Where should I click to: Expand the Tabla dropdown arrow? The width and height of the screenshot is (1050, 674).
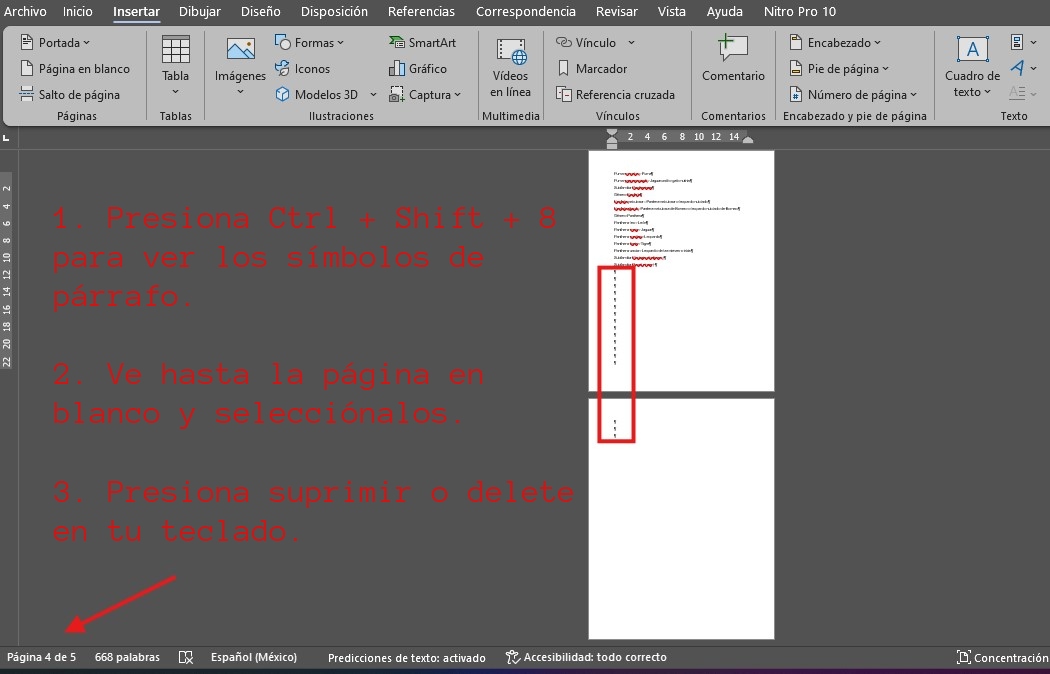tap(175, 92)
